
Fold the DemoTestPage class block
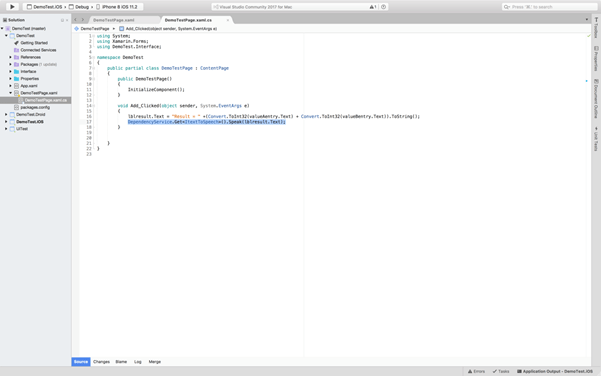94,68
